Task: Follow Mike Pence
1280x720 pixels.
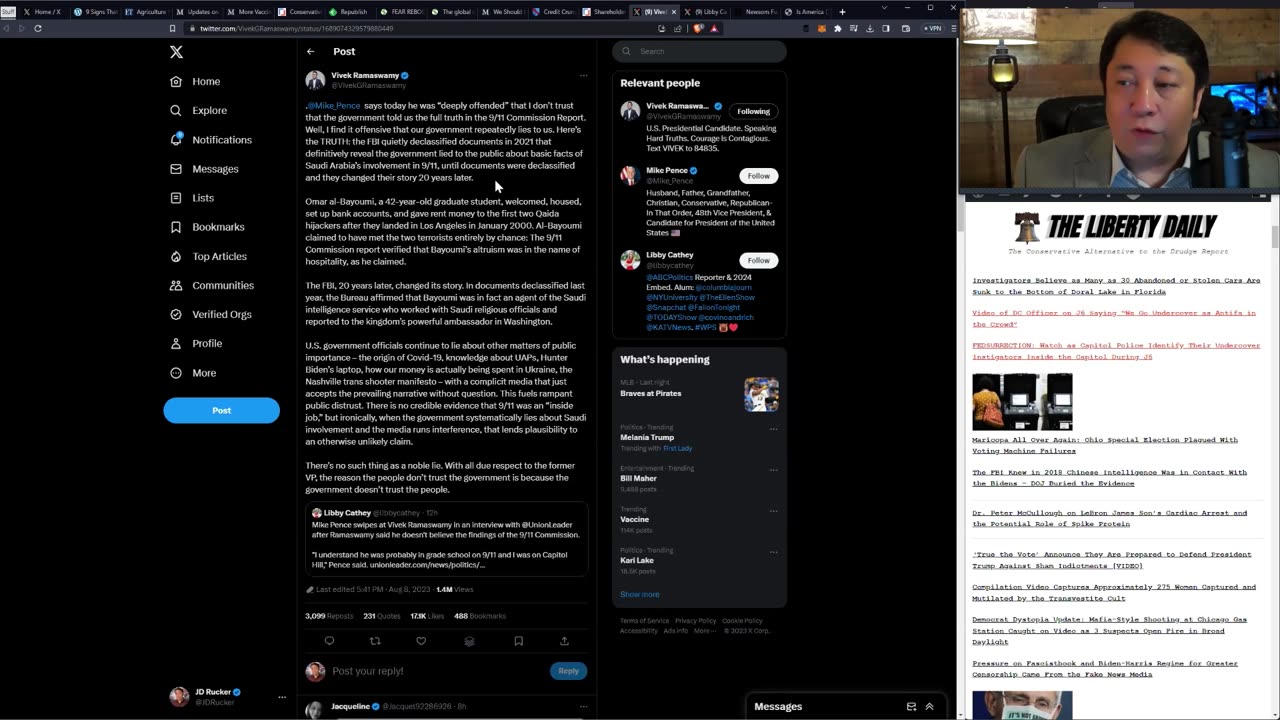Action: coord(759,176)
